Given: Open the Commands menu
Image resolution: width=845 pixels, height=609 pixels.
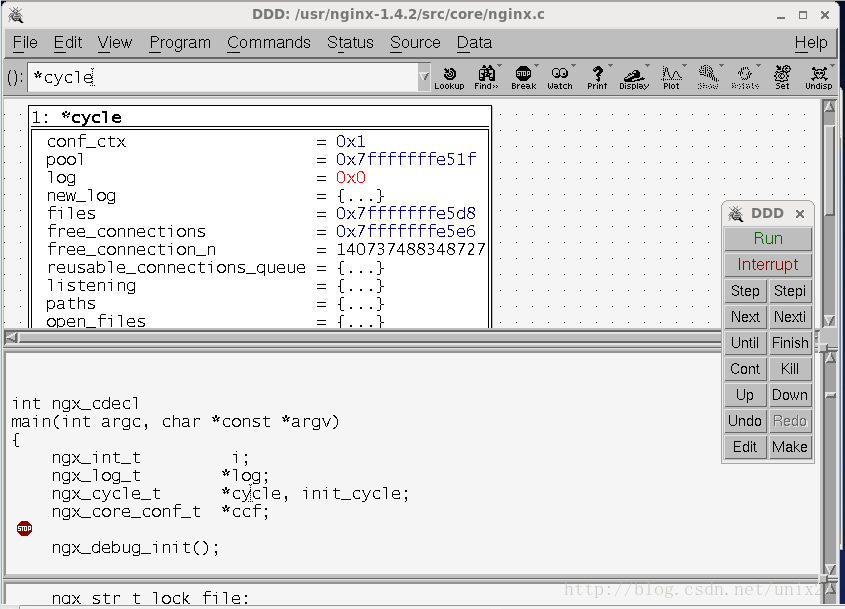Looking at the screenshot, I should (269, 43).
